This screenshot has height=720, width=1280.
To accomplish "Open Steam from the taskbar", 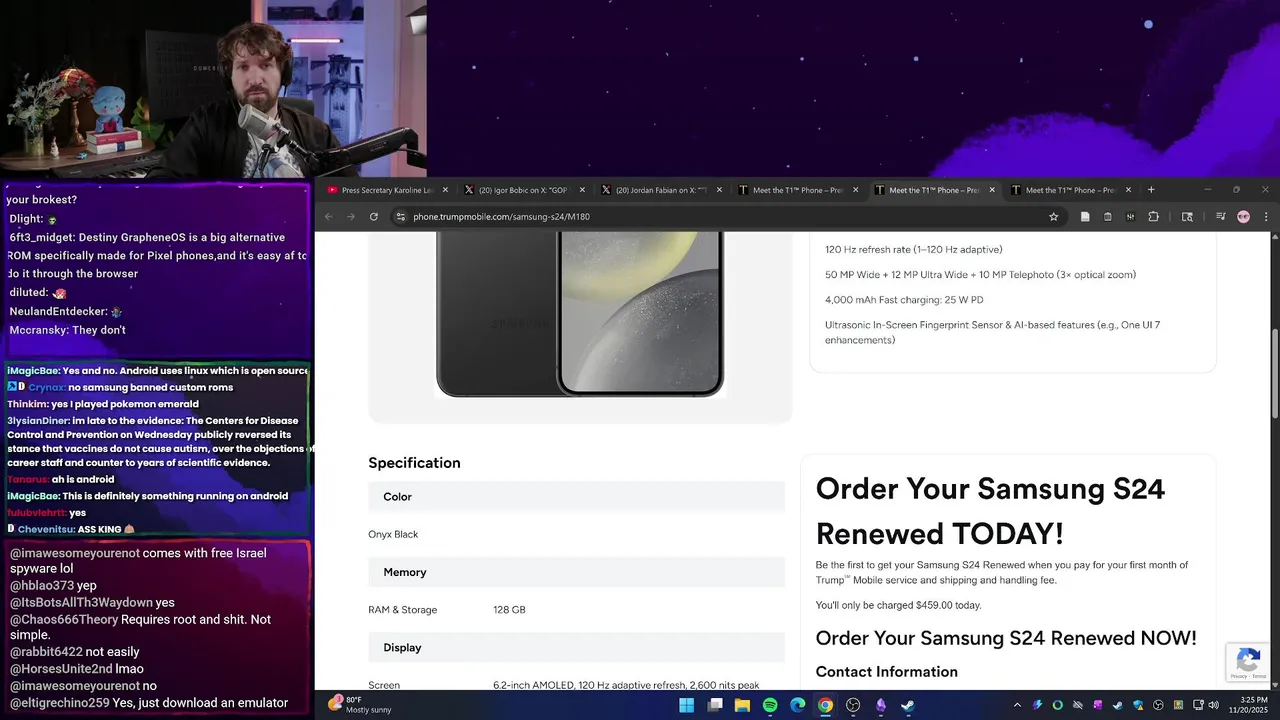I will (x=908, y=705).
